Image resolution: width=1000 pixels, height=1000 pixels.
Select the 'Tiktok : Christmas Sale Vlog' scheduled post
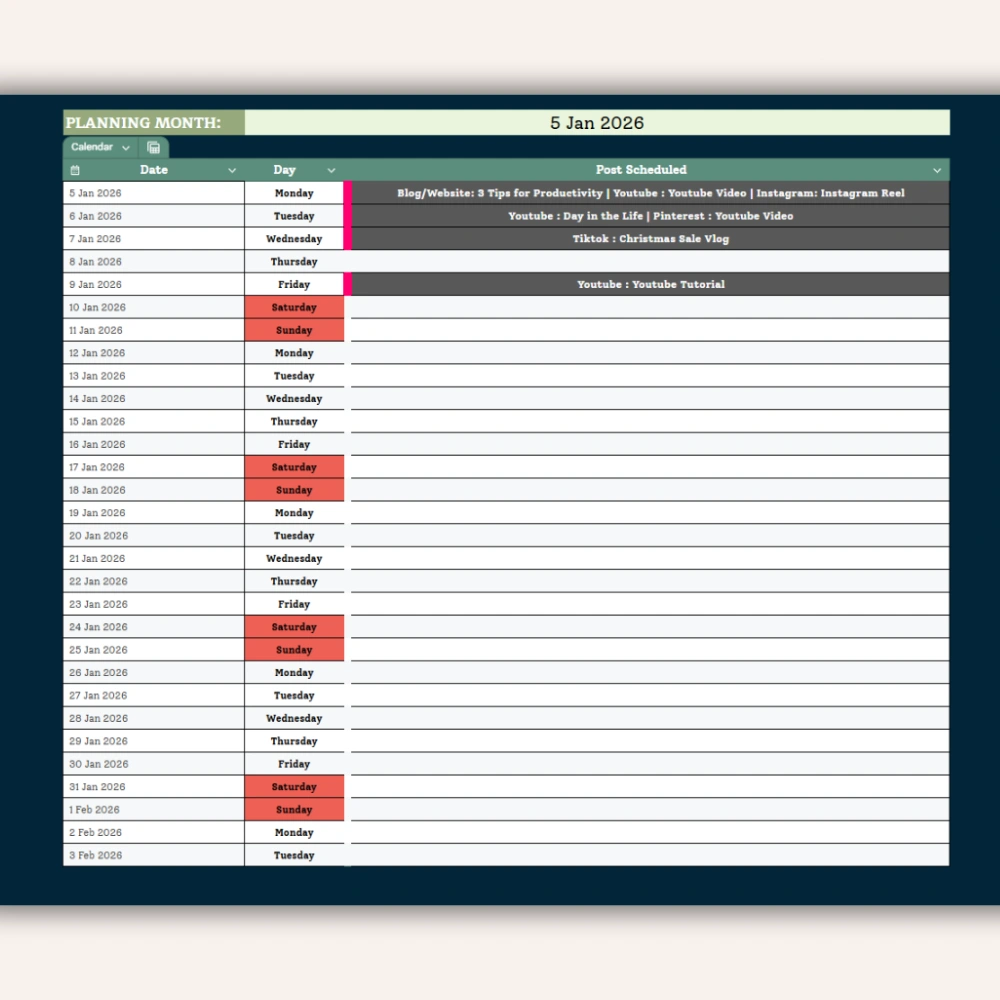[650, 238]
